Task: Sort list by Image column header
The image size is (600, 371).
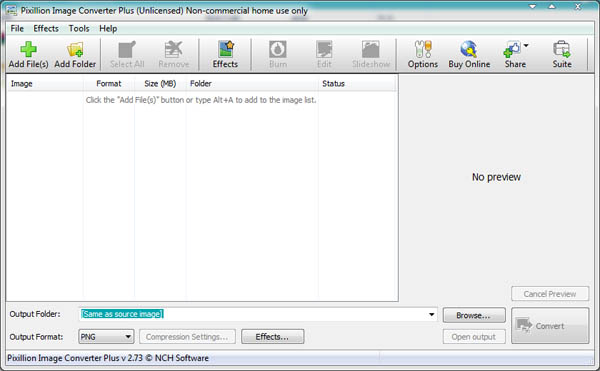Action: (x=45, y=84)
